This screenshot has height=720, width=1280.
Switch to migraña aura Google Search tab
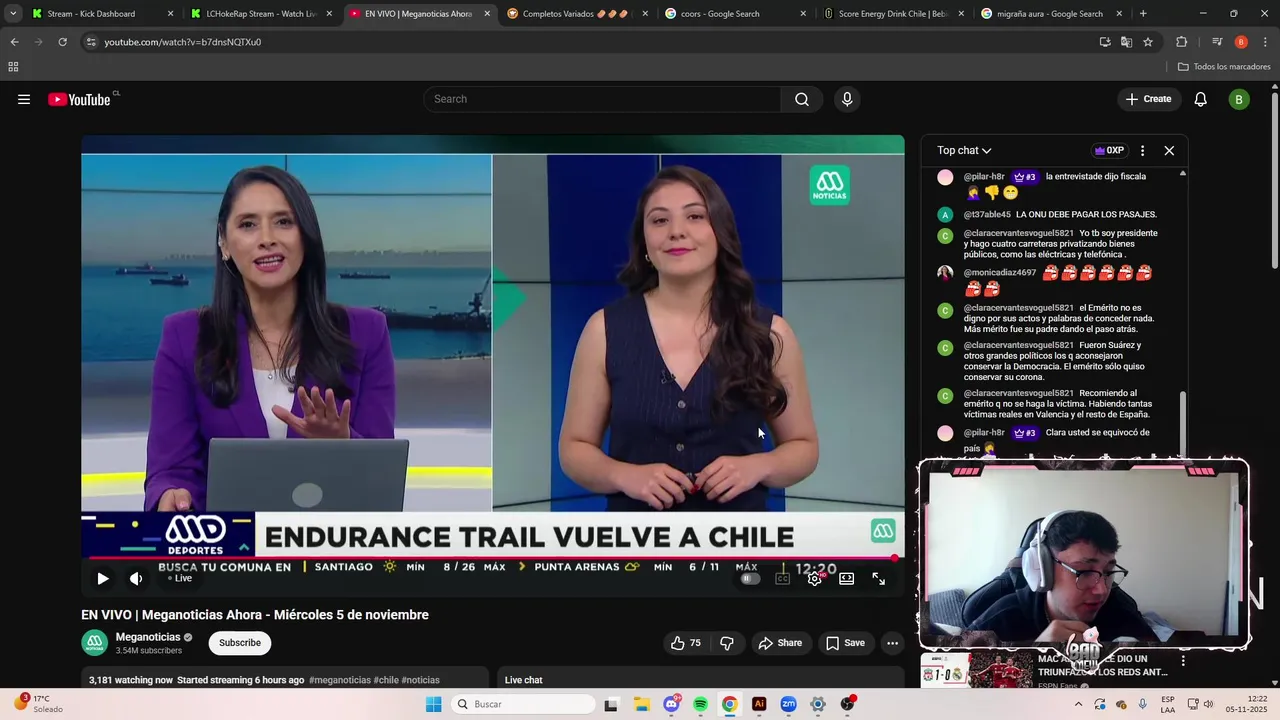click(x=1053, y=14)
